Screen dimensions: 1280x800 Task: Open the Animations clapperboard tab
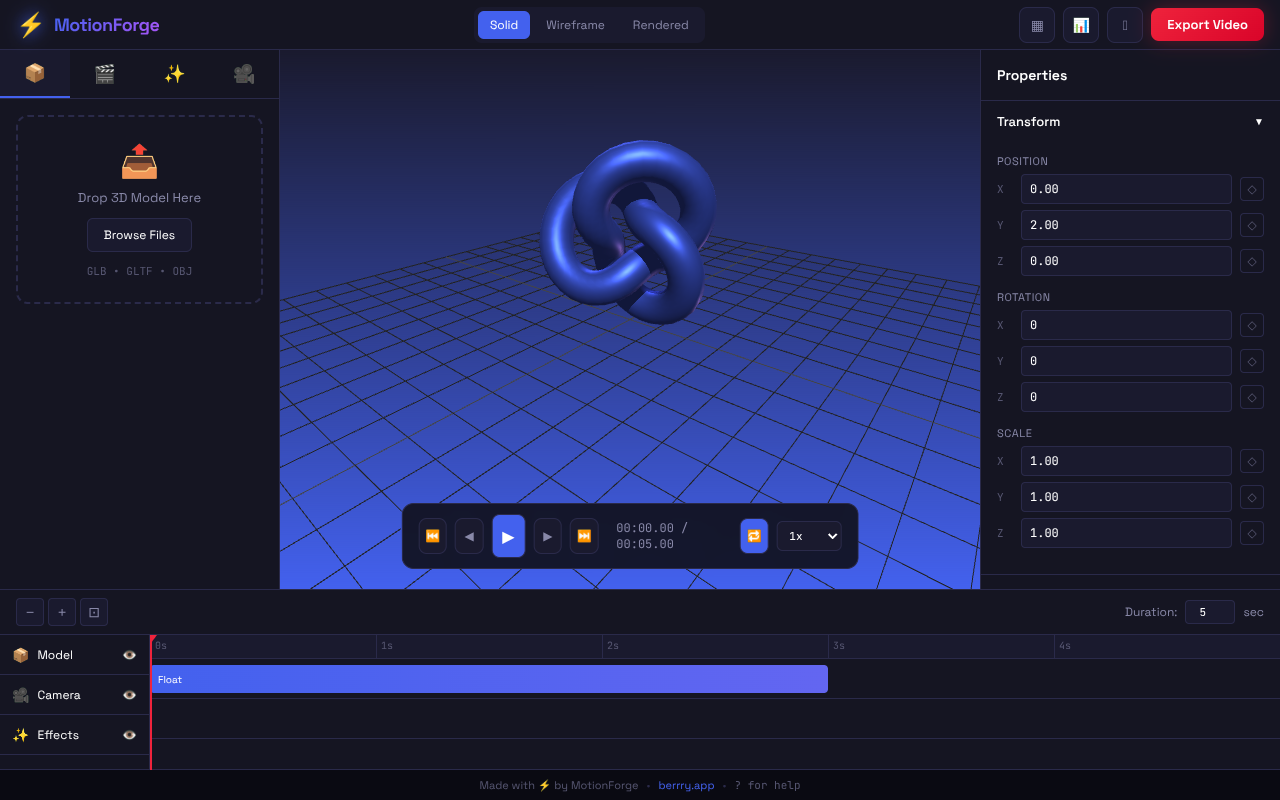105,74
